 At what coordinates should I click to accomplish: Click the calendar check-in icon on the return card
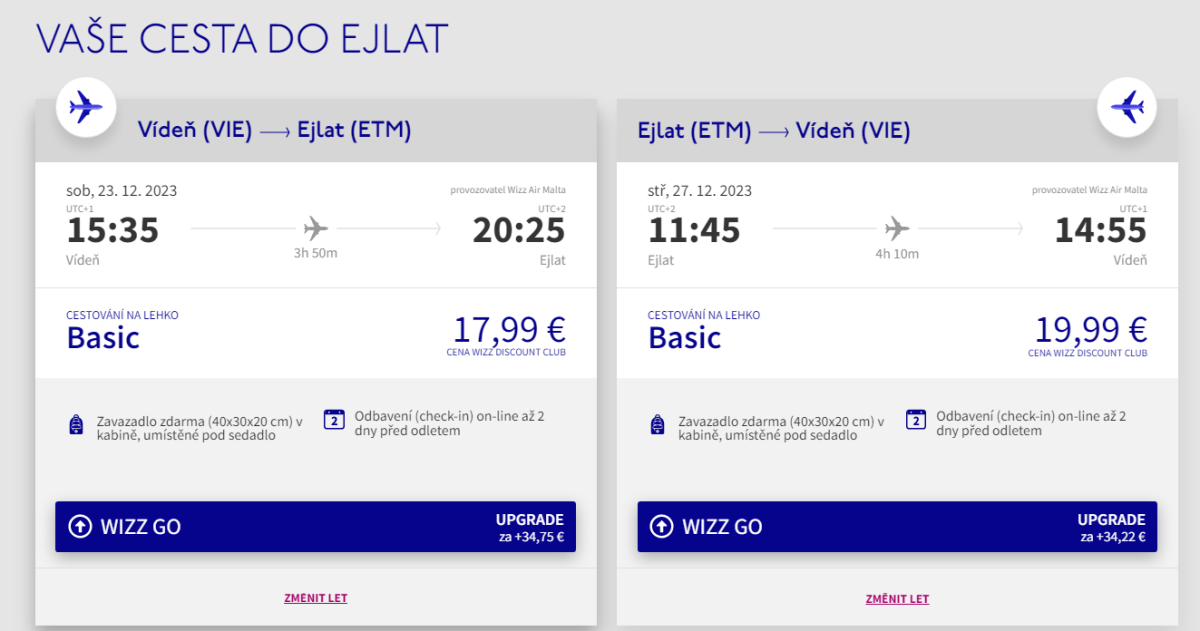click(x=916, y=420)
